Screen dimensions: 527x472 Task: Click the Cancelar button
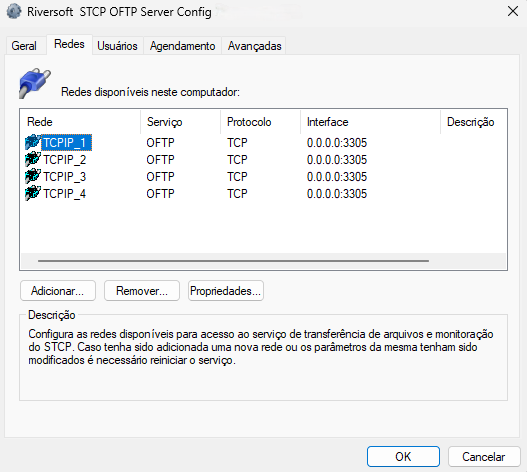[x=484, y=457]
